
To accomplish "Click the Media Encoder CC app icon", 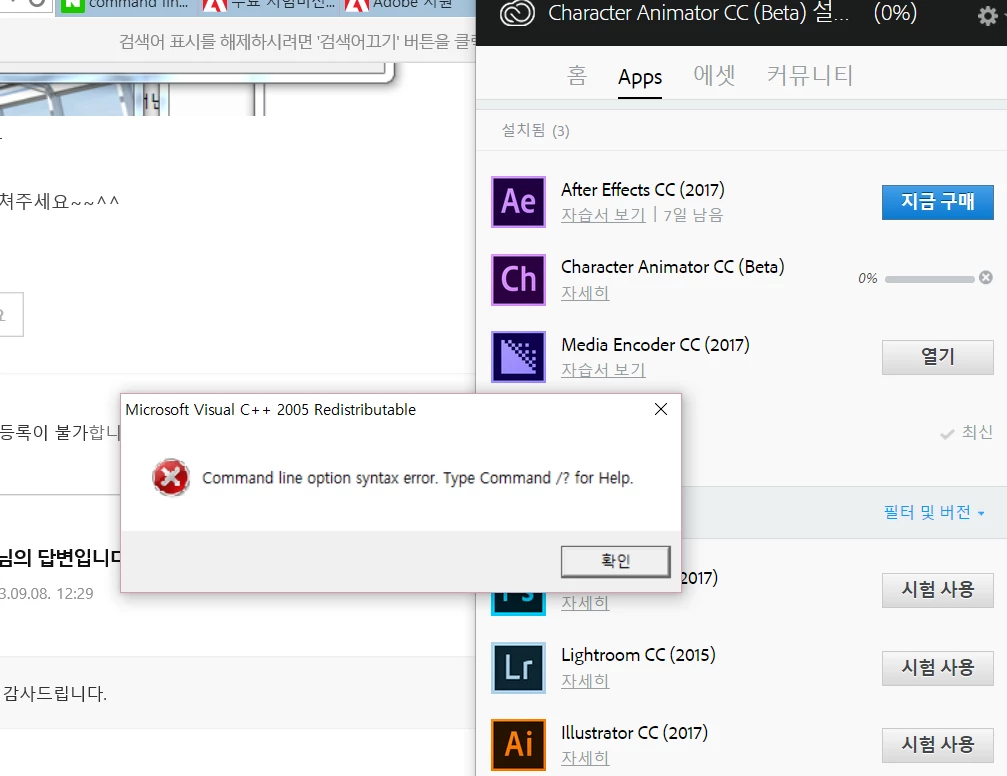I will click(518, 357).
